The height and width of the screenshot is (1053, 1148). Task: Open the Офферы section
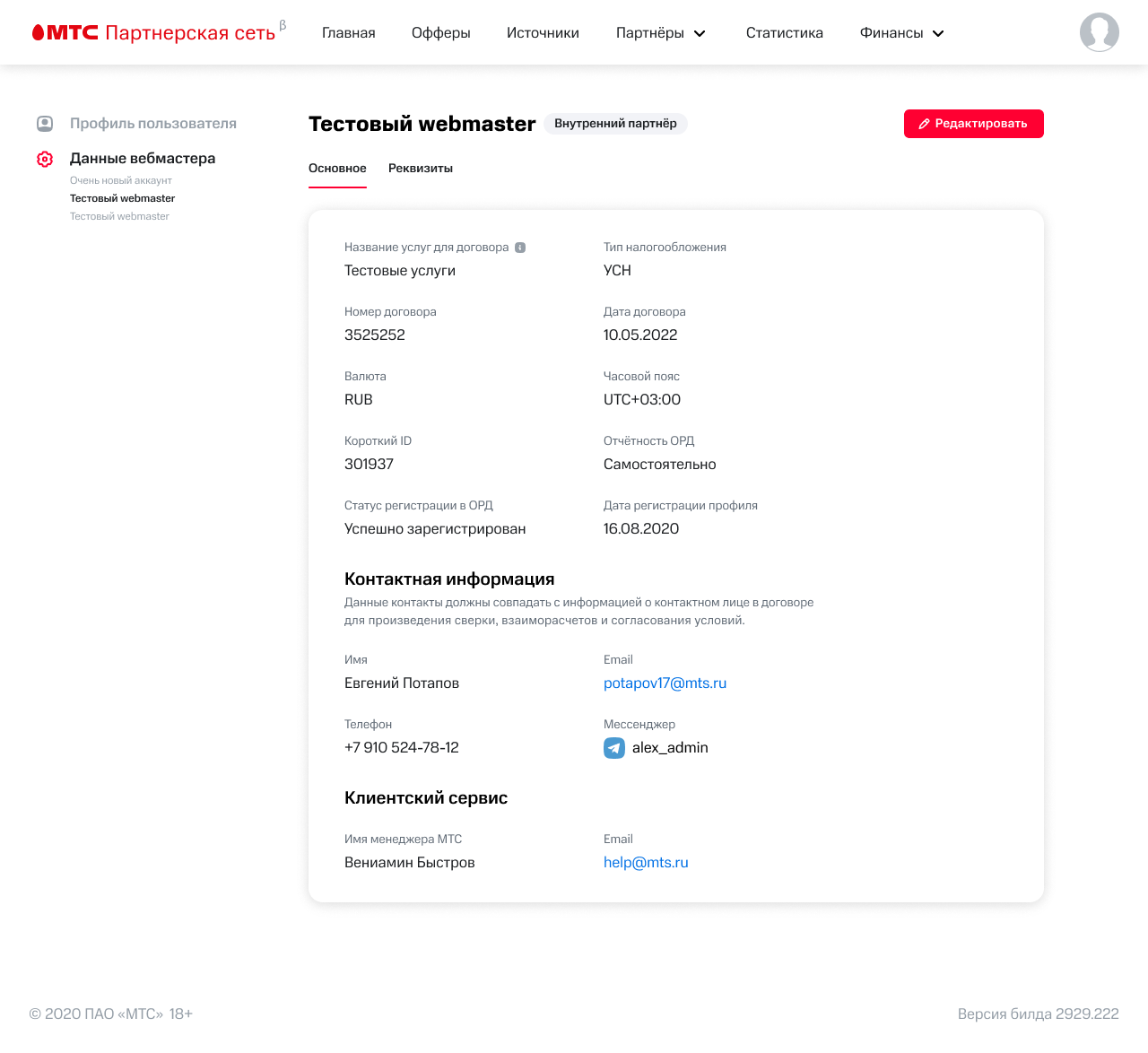[441, 33]
